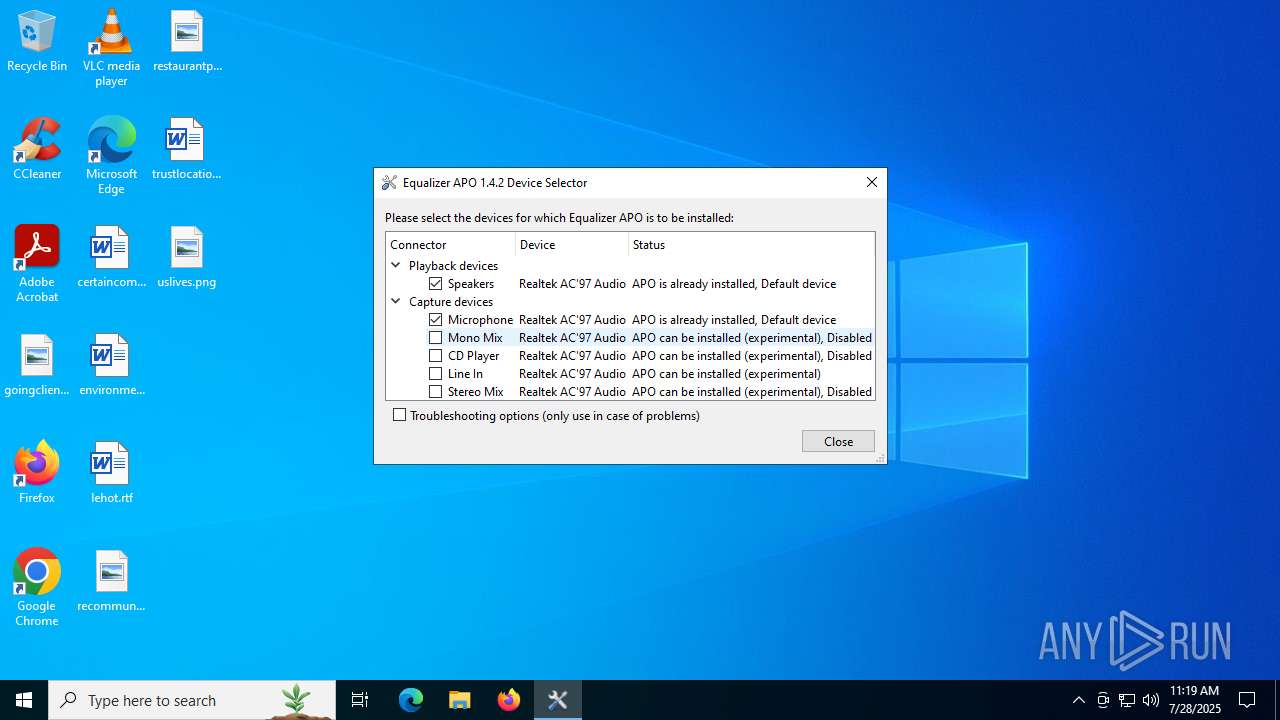Sort by the Connector column header

(450, 244)
